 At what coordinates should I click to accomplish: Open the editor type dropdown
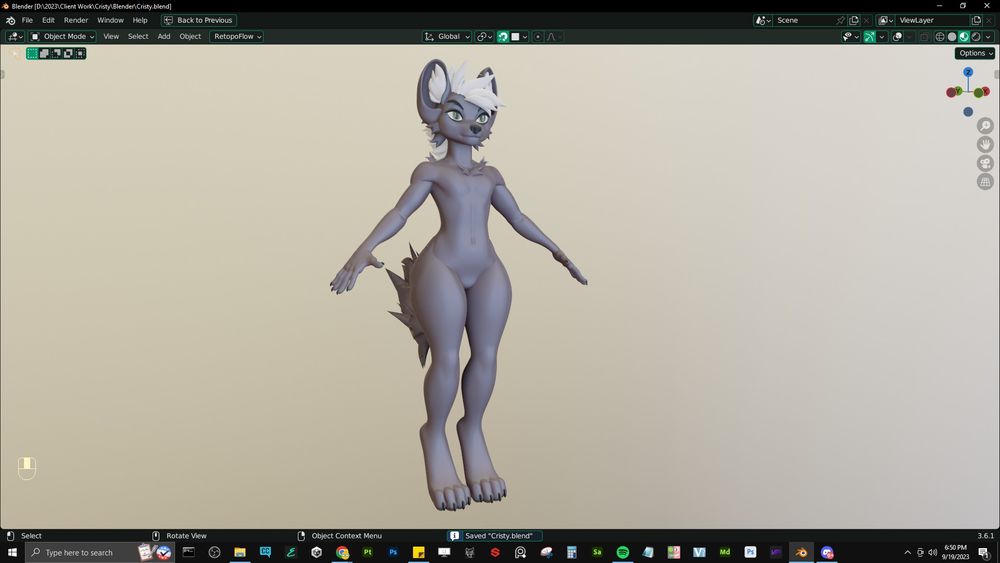click(15, 36)
